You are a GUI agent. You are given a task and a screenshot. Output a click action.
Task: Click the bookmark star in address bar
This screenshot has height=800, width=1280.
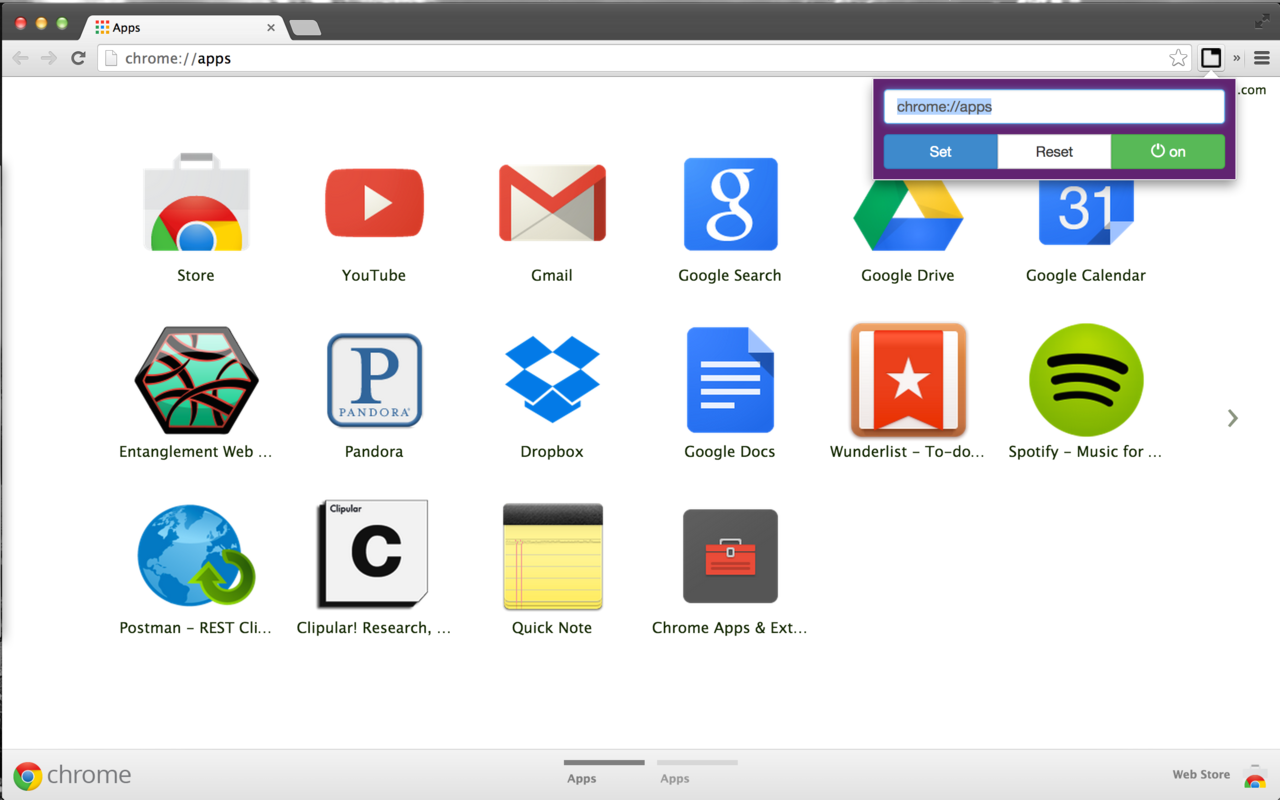point(1178,58)
